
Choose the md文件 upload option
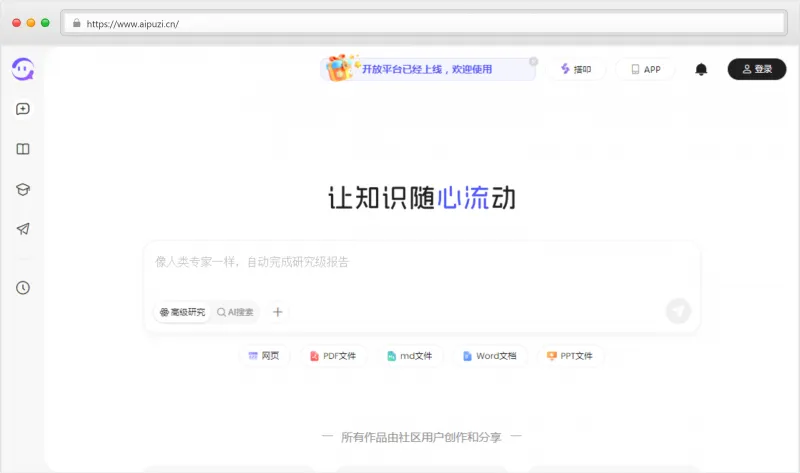[x=410, y=356]
